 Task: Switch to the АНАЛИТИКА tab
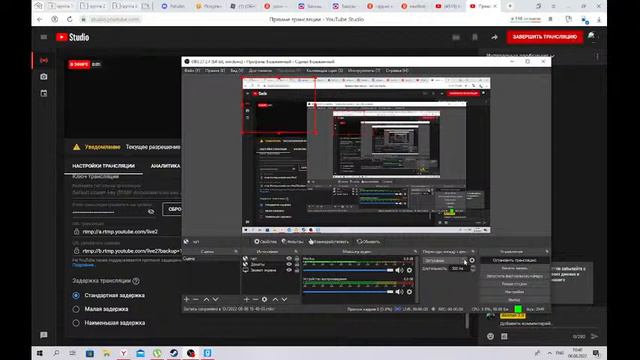click(x=165, y=166)
